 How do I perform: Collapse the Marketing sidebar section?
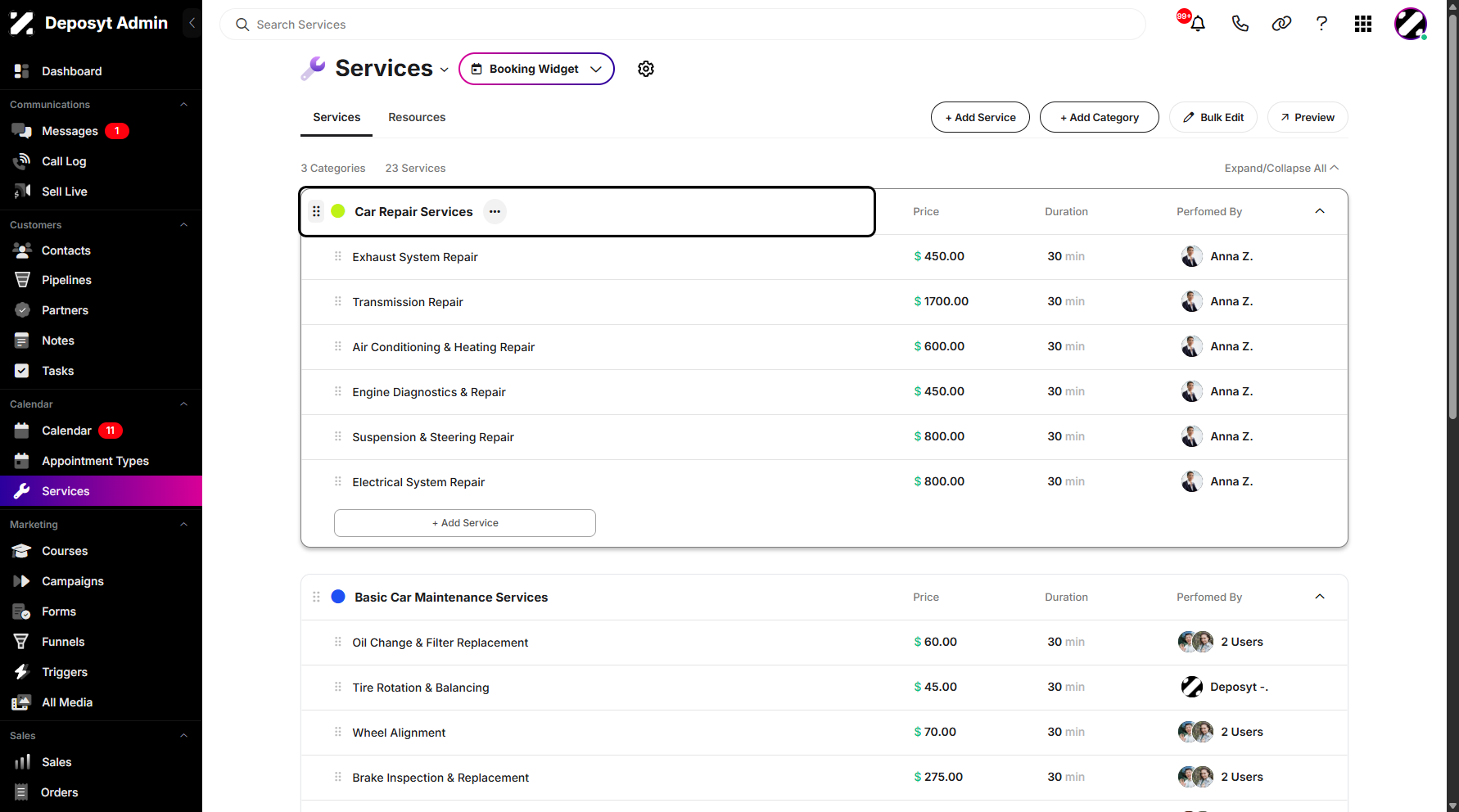[183, 525]
